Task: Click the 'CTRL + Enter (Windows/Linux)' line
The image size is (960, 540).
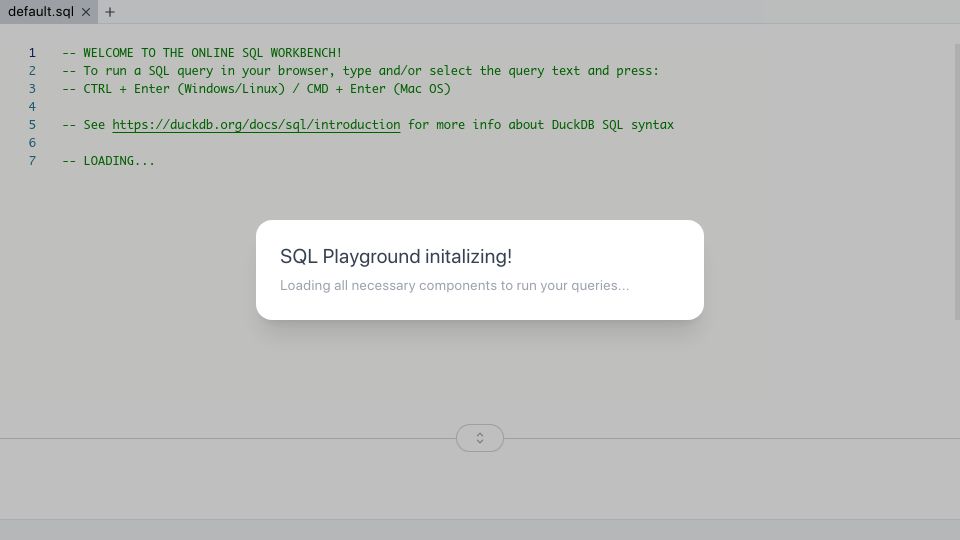Action: click(x=257, y=89)
